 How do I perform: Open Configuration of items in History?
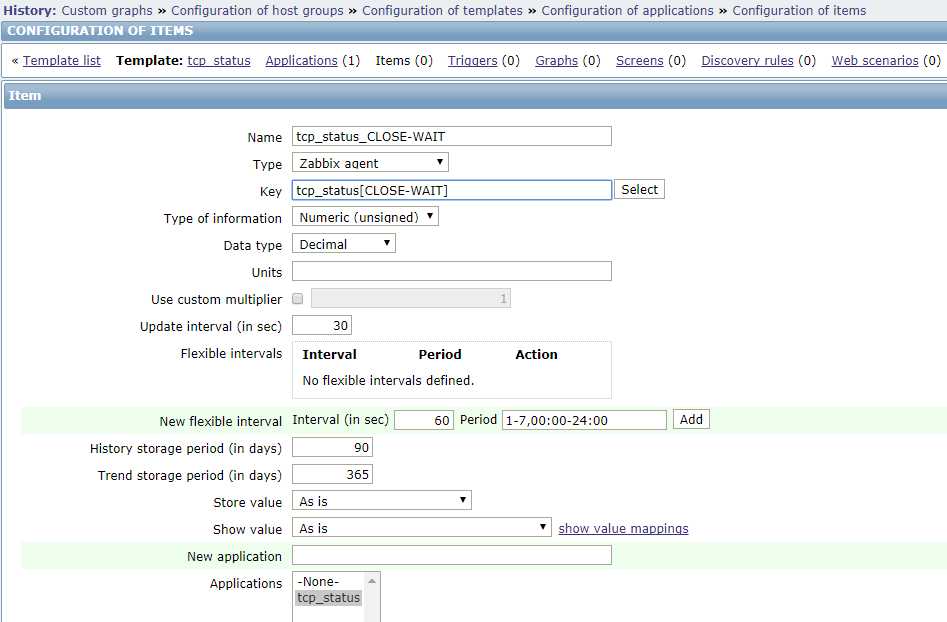point(799,10)
